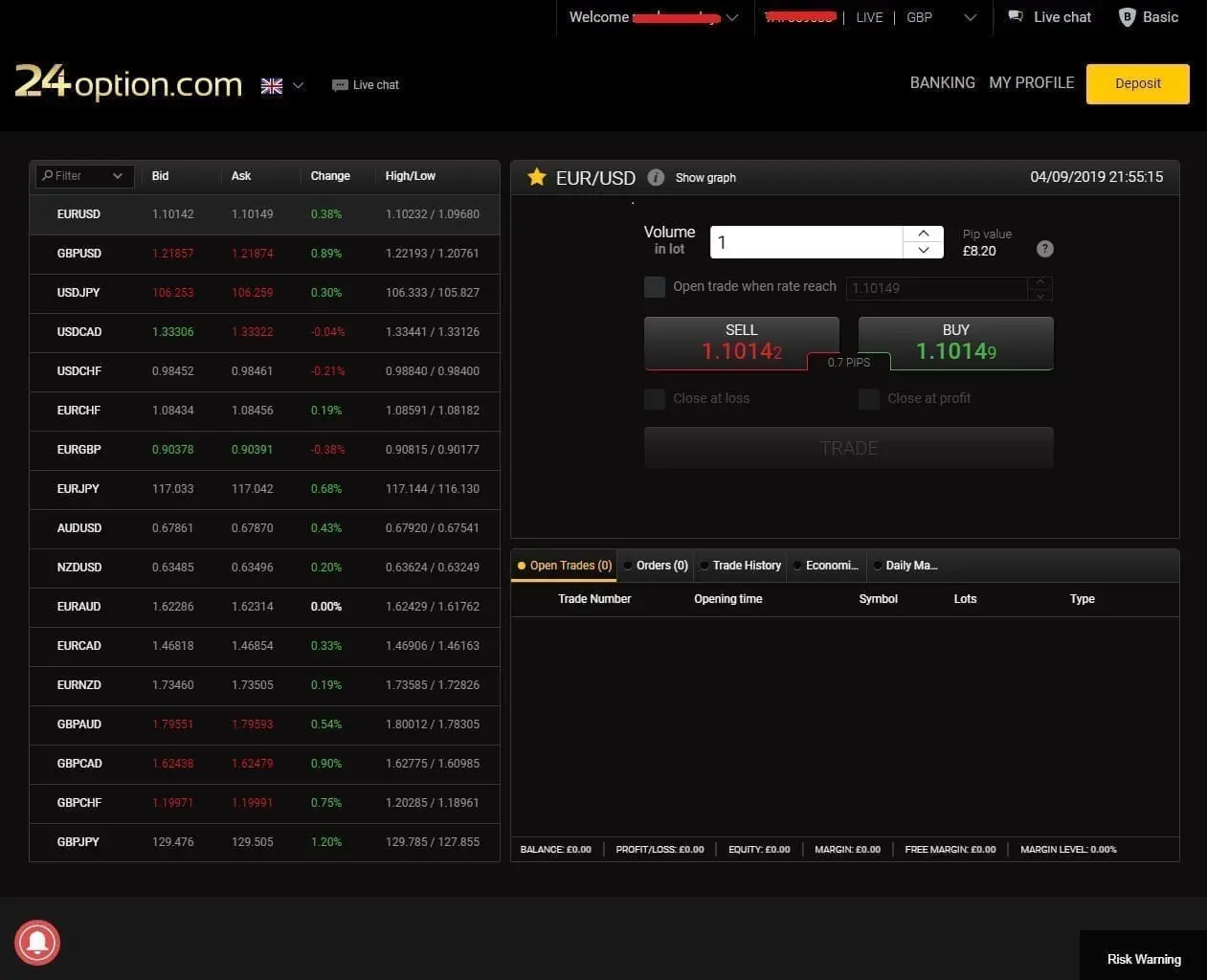This screenshot has width=1207, height=980.
Task: Click the Trade Number column header
Action: [x=594, y=599]
